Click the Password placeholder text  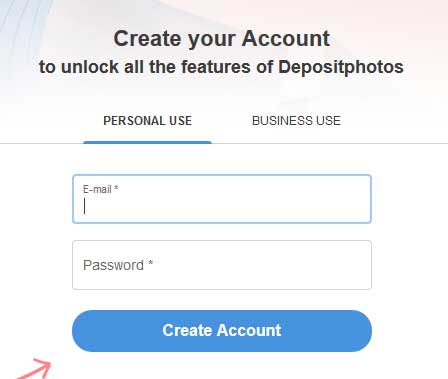coord(113,265)
